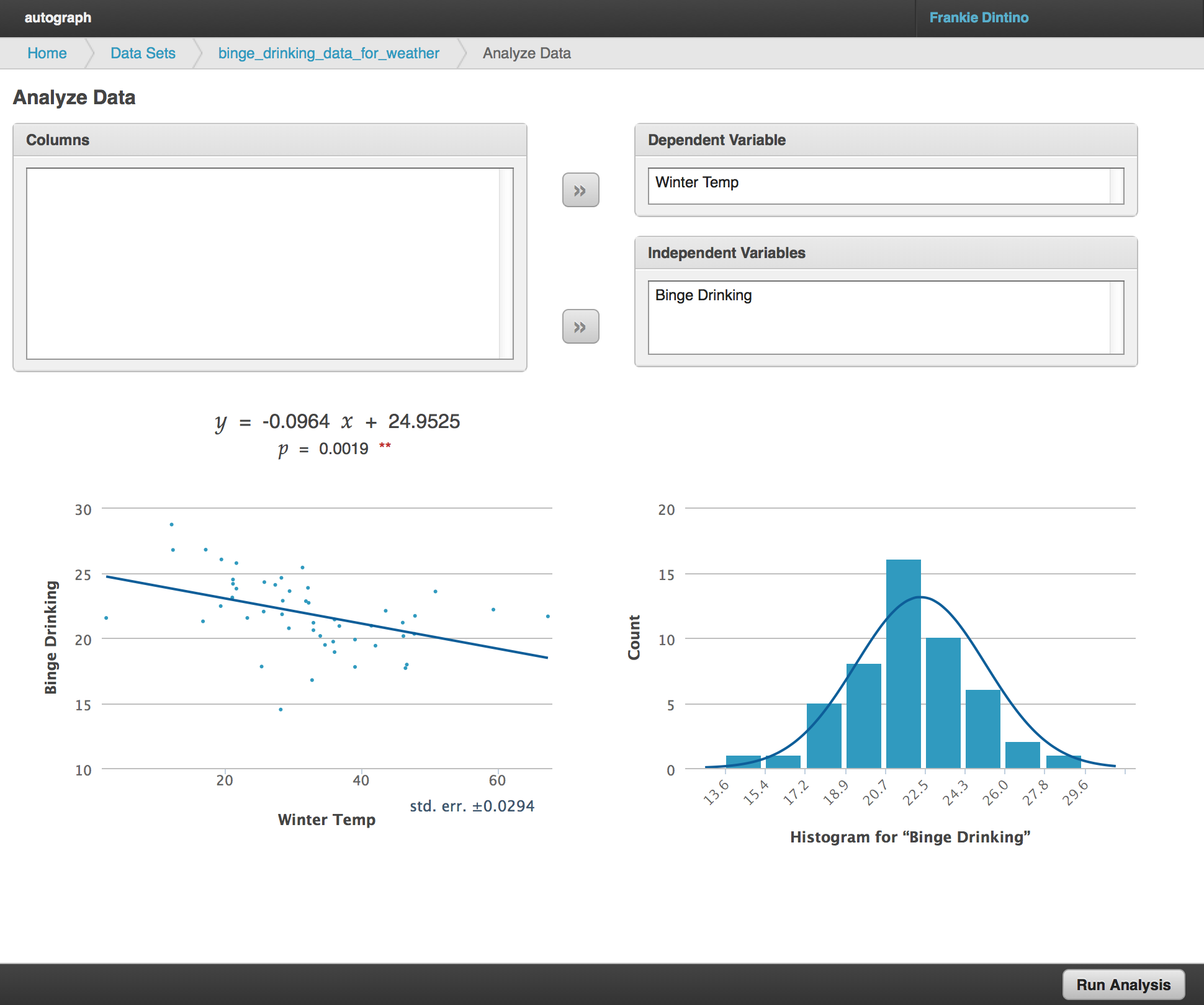The height and width of the screenshot is (1005, 1204).
Task: Go to Data Sets breadcrumb
Action: pyautogui.click(x=143, y=53)
